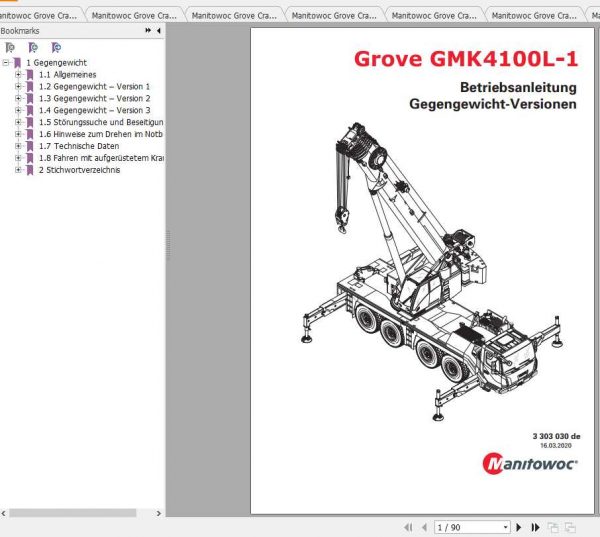The image size is (600, 537).
Task: Open bookmark 2 Stichwortverzeichnis
Action: click(79, 170)
